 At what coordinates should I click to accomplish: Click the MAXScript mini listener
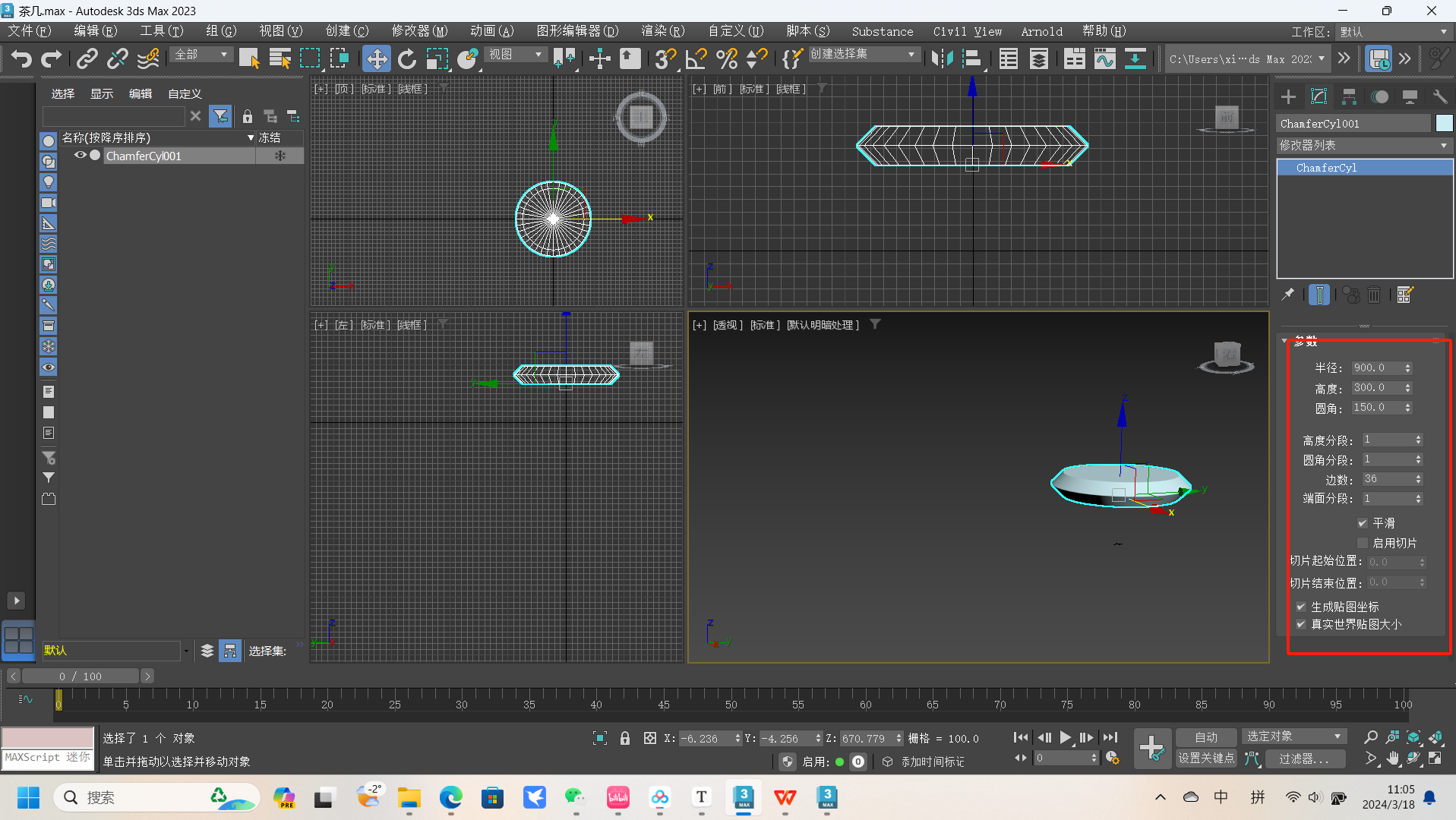tap(47, 758)
